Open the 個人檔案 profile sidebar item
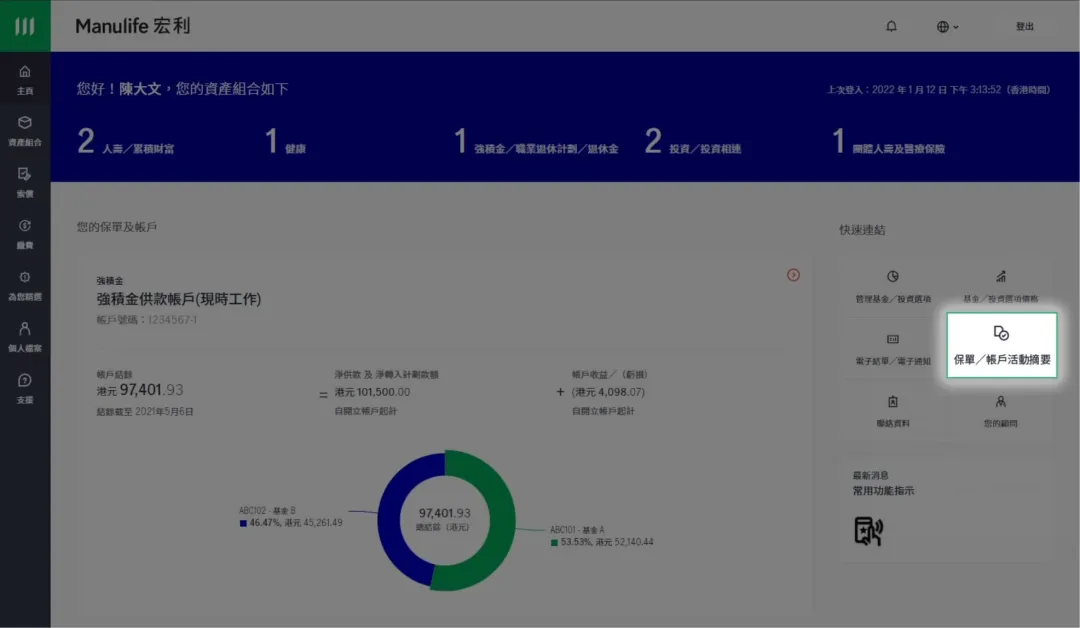Image resolution: width=1080 pixels, height=628 pixels. (x=25, y=337)
